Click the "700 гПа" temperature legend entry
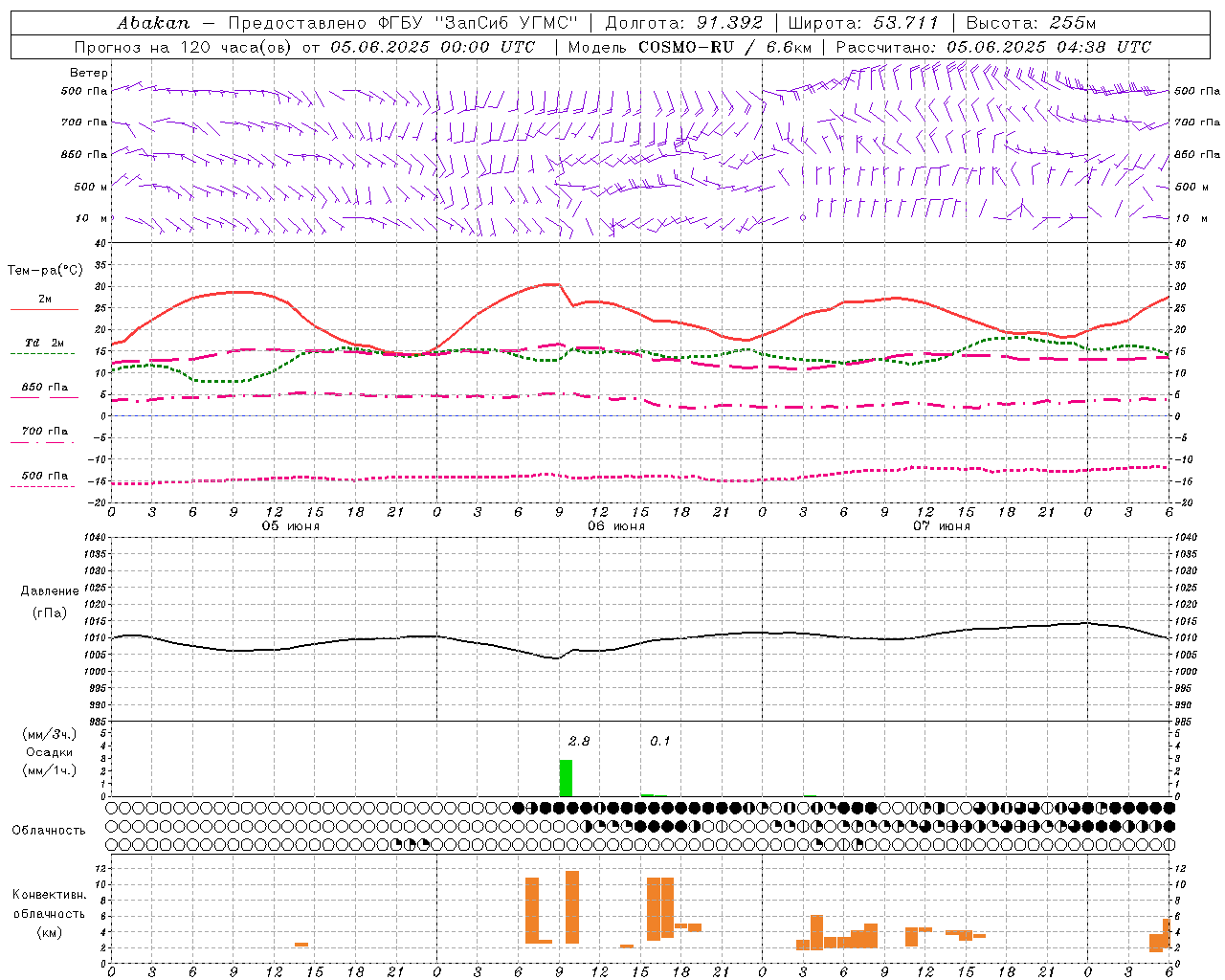 pyautogui.click(x=45, y=432)
